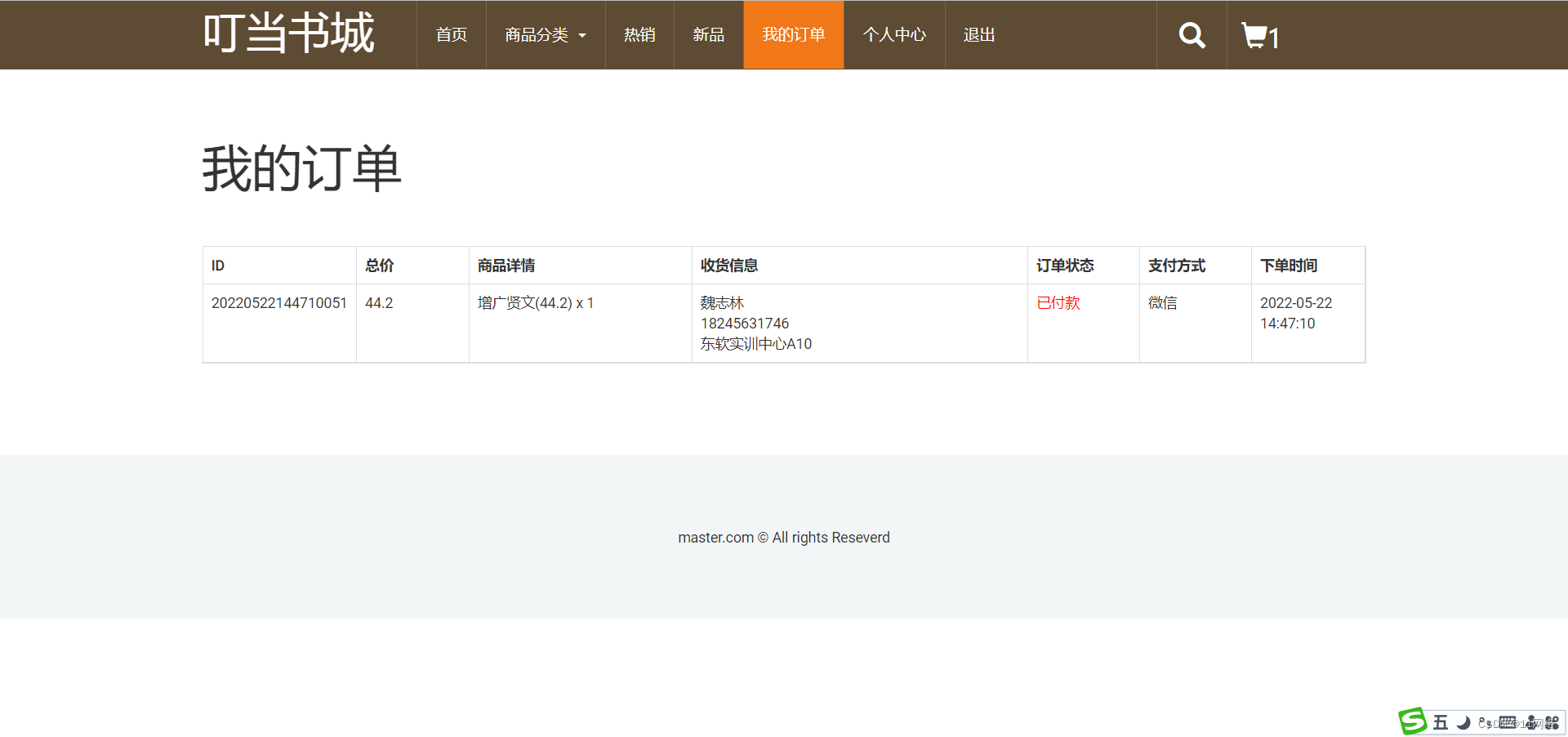Image resolution: width=1568 pixels, height=737 pixels.
Task: Click recipient name 魏志林
Action: coord(722,303)
